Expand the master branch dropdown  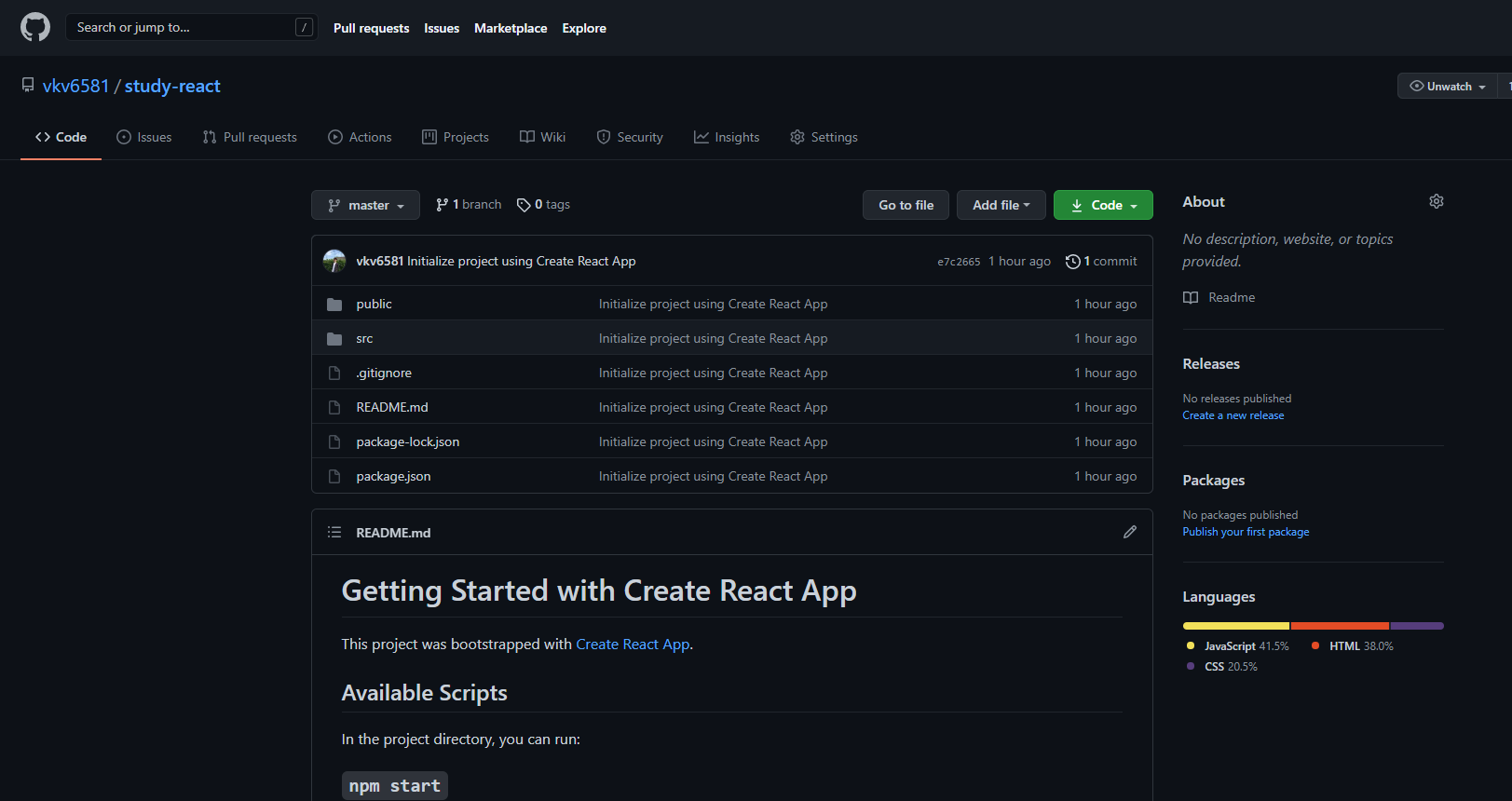tap(365, 205)
